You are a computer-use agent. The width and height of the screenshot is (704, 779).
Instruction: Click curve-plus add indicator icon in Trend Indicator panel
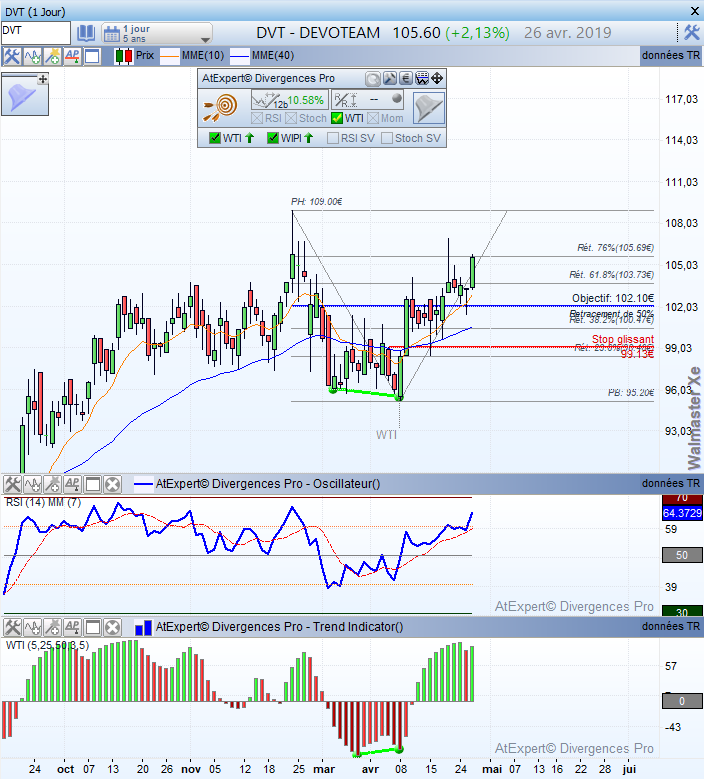[x=33, y=627]
